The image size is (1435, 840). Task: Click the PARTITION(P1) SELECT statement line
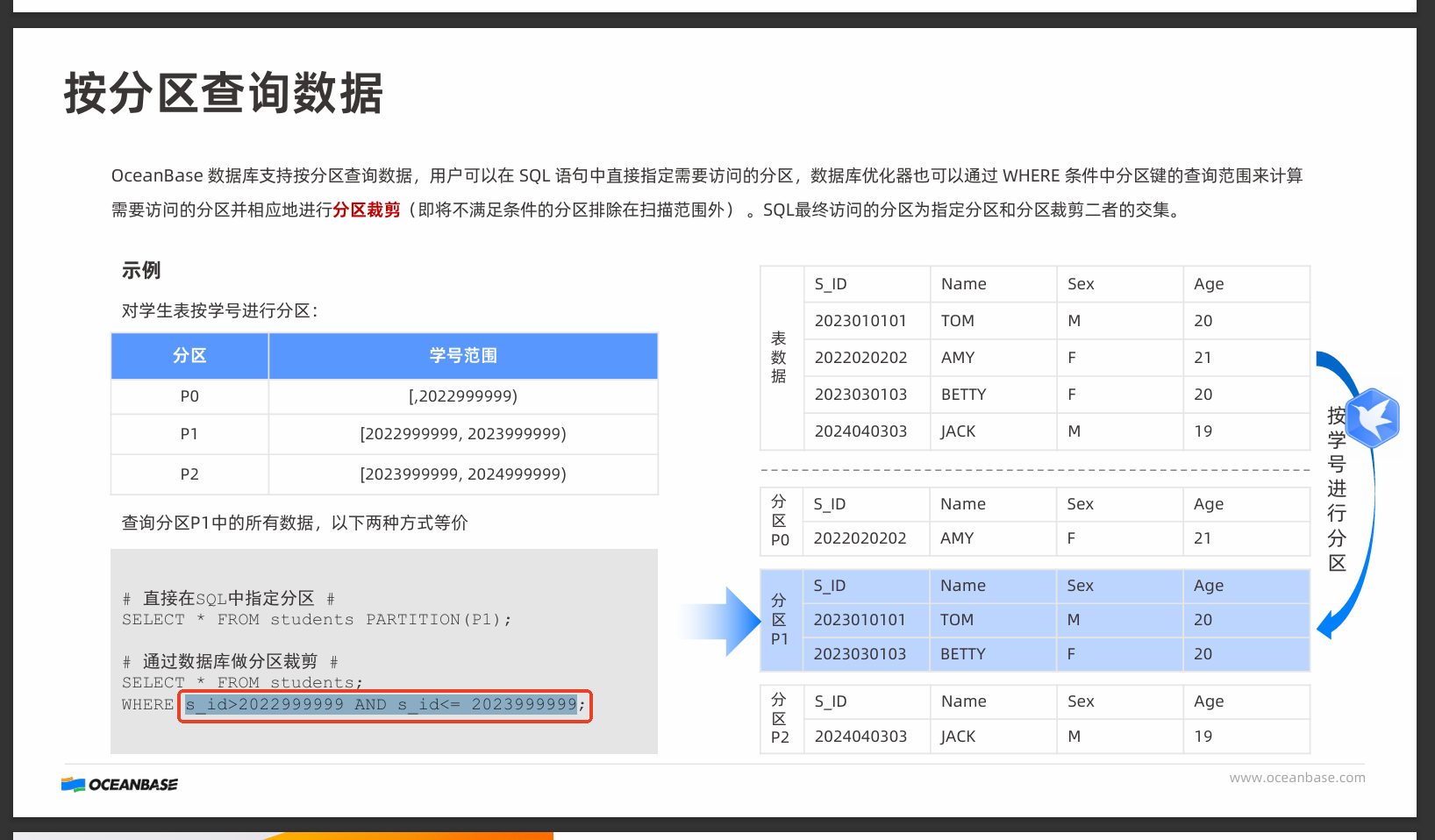click(x=316, y=620)
